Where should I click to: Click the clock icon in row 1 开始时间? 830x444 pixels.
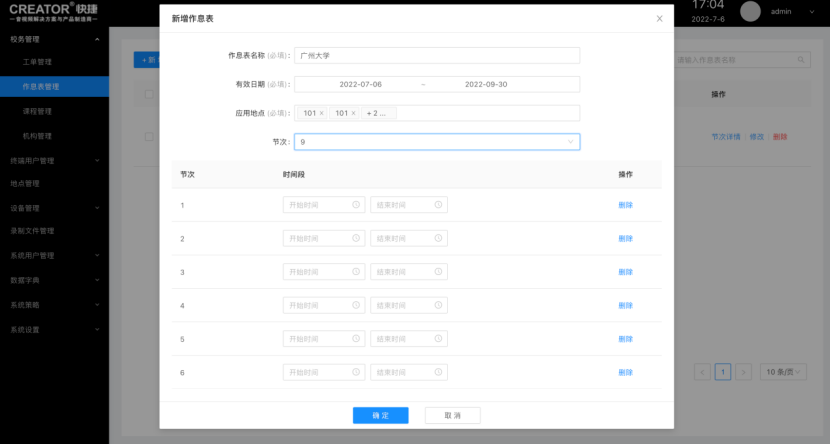tap(356, 205)
